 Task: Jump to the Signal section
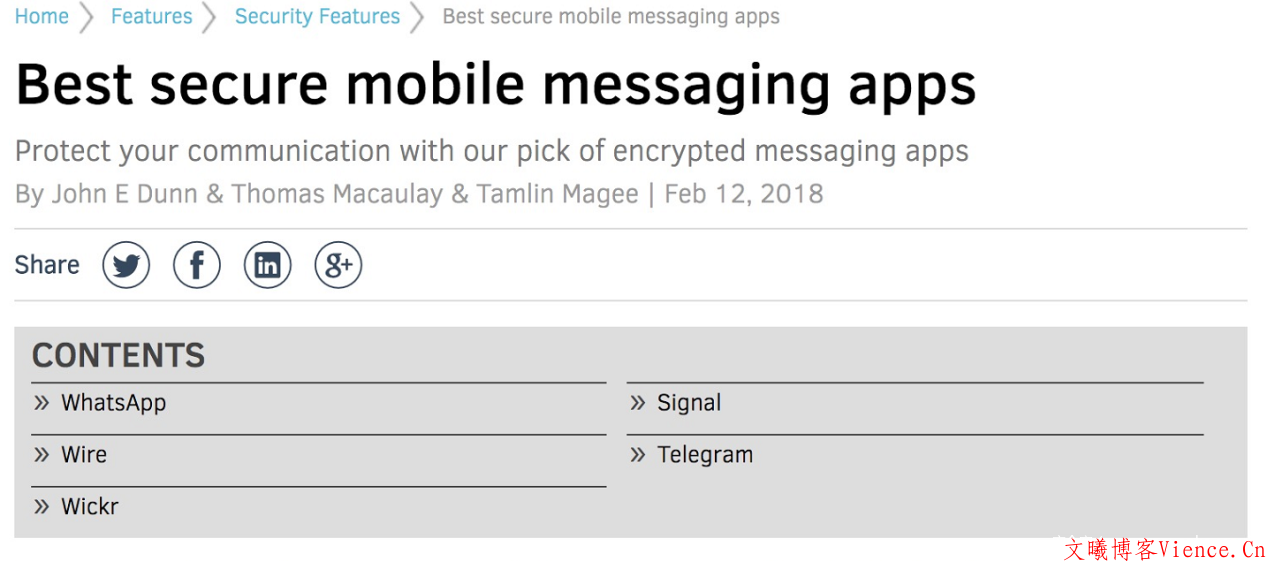click(x=689, y=403)
